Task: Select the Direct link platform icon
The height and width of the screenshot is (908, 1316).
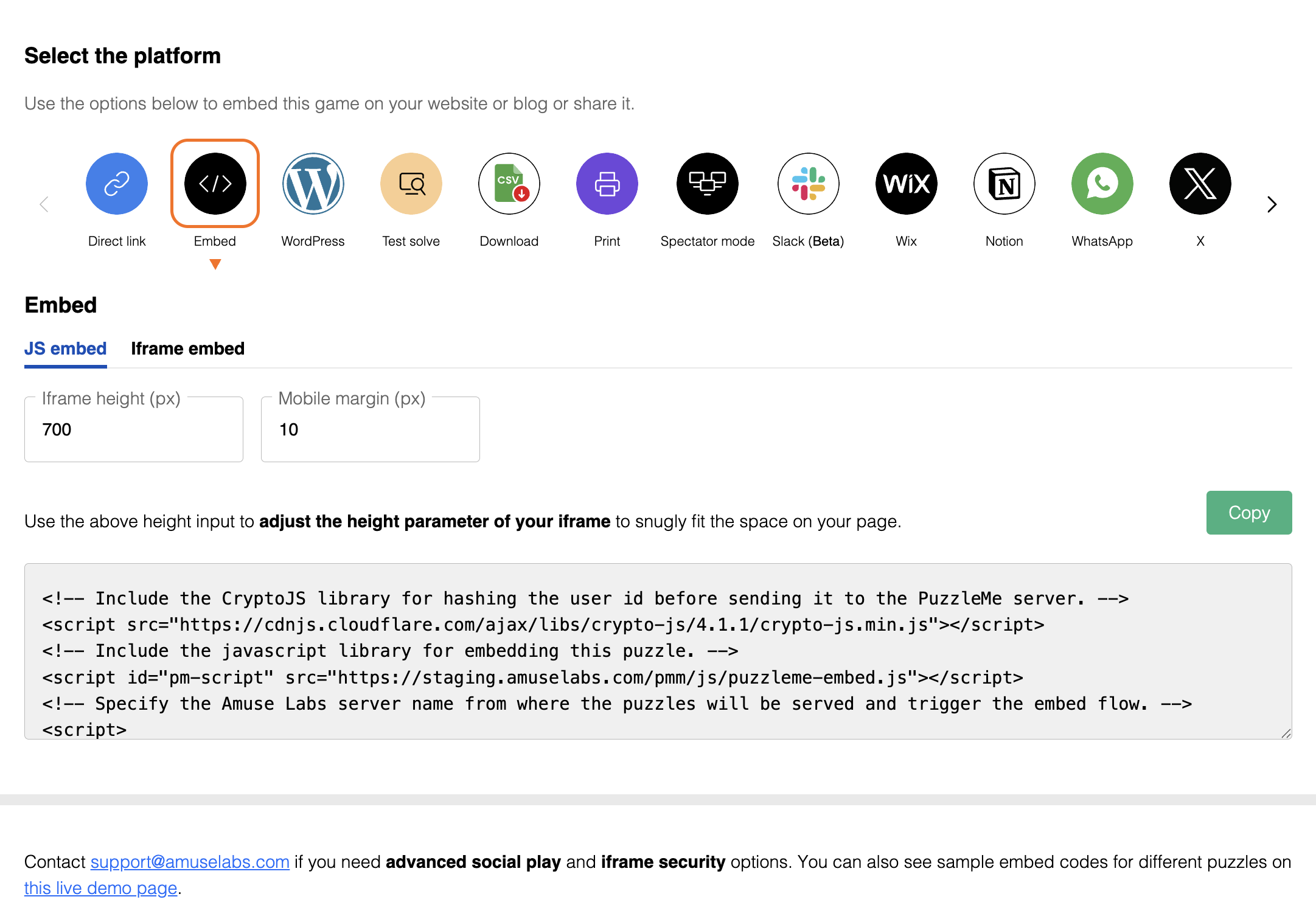Action: coord(117,184)
